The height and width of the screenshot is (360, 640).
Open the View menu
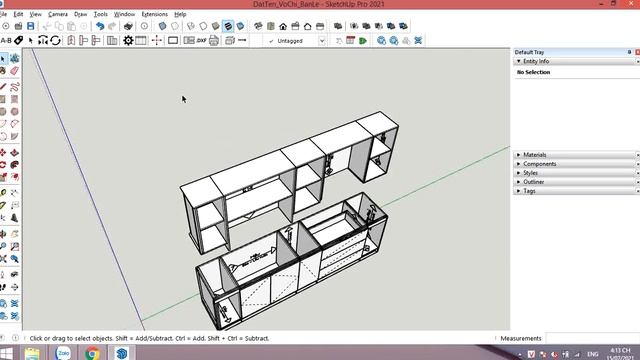coord(36,14)
